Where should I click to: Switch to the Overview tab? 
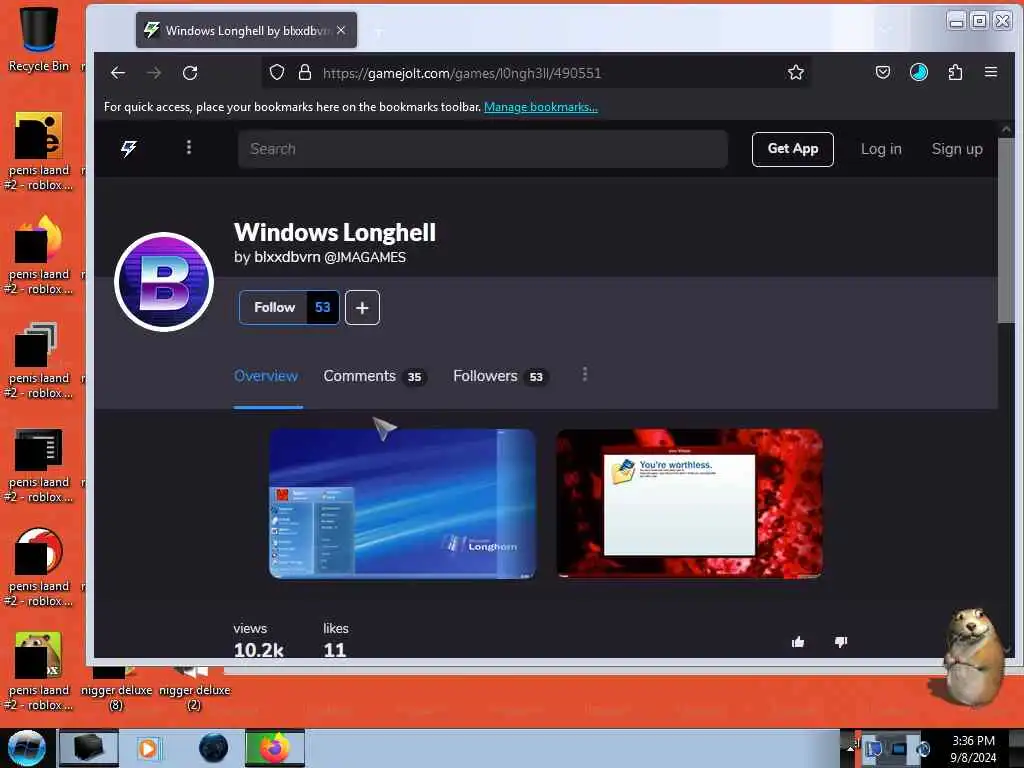coord(266,376)
